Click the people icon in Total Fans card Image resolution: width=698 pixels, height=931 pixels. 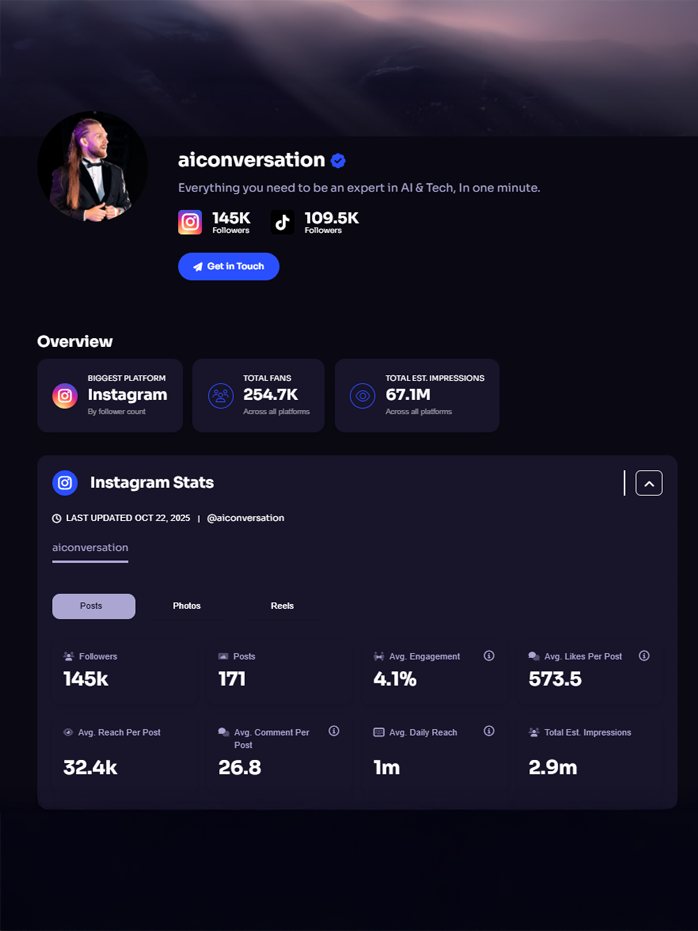coord(220,396)
